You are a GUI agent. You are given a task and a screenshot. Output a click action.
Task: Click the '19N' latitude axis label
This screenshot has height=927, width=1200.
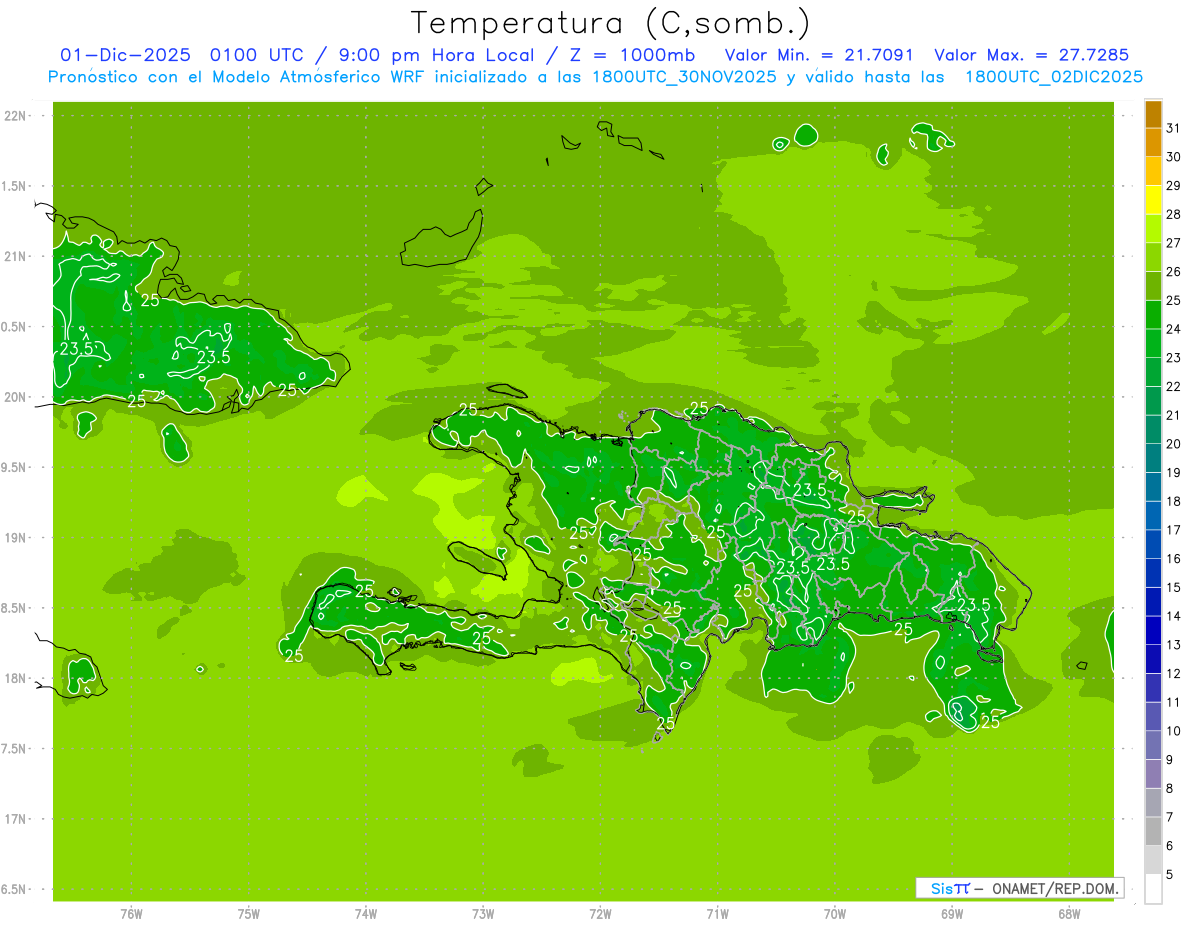(16, 538)
